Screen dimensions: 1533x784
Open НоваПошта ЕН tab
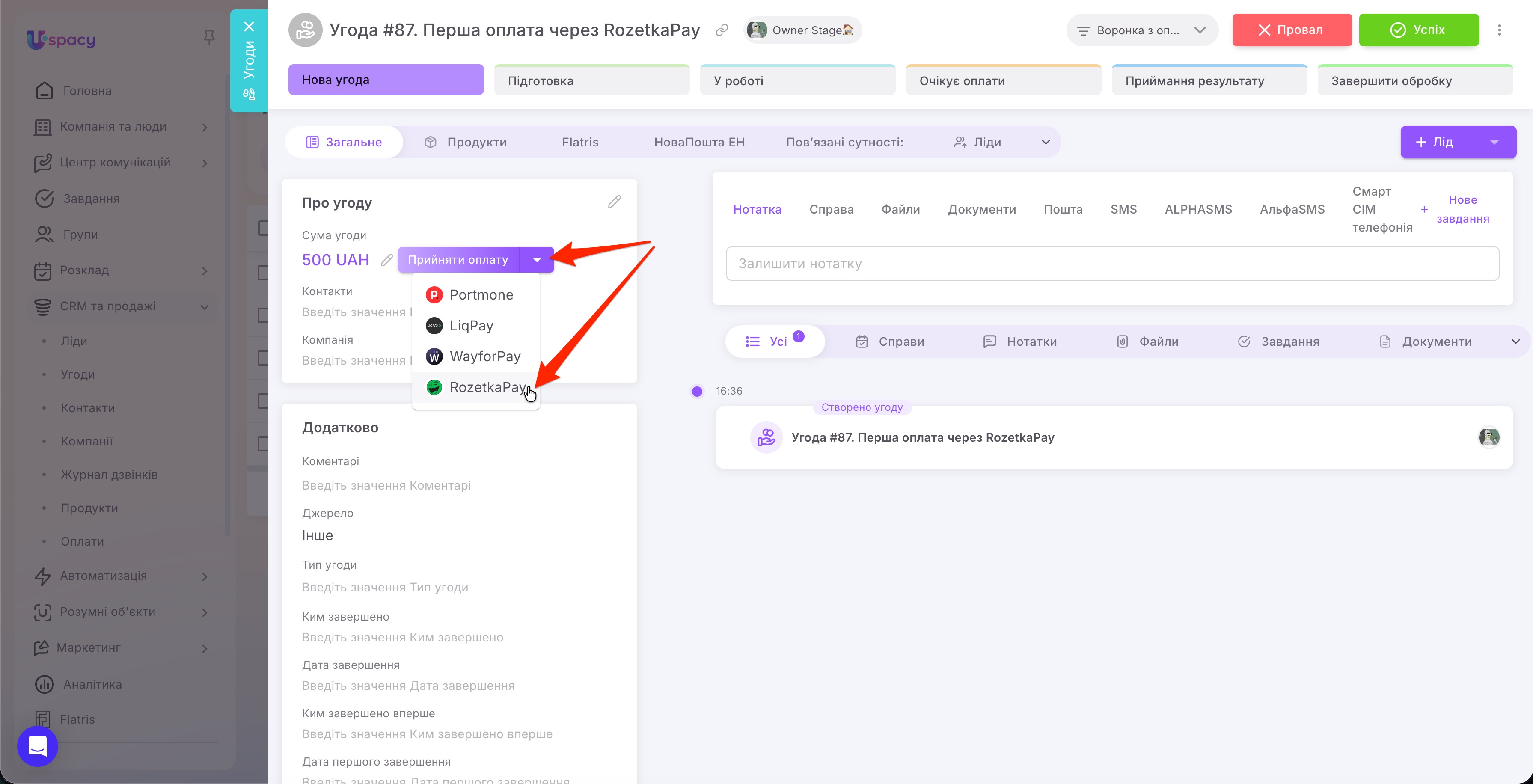(x=699, y=142)
